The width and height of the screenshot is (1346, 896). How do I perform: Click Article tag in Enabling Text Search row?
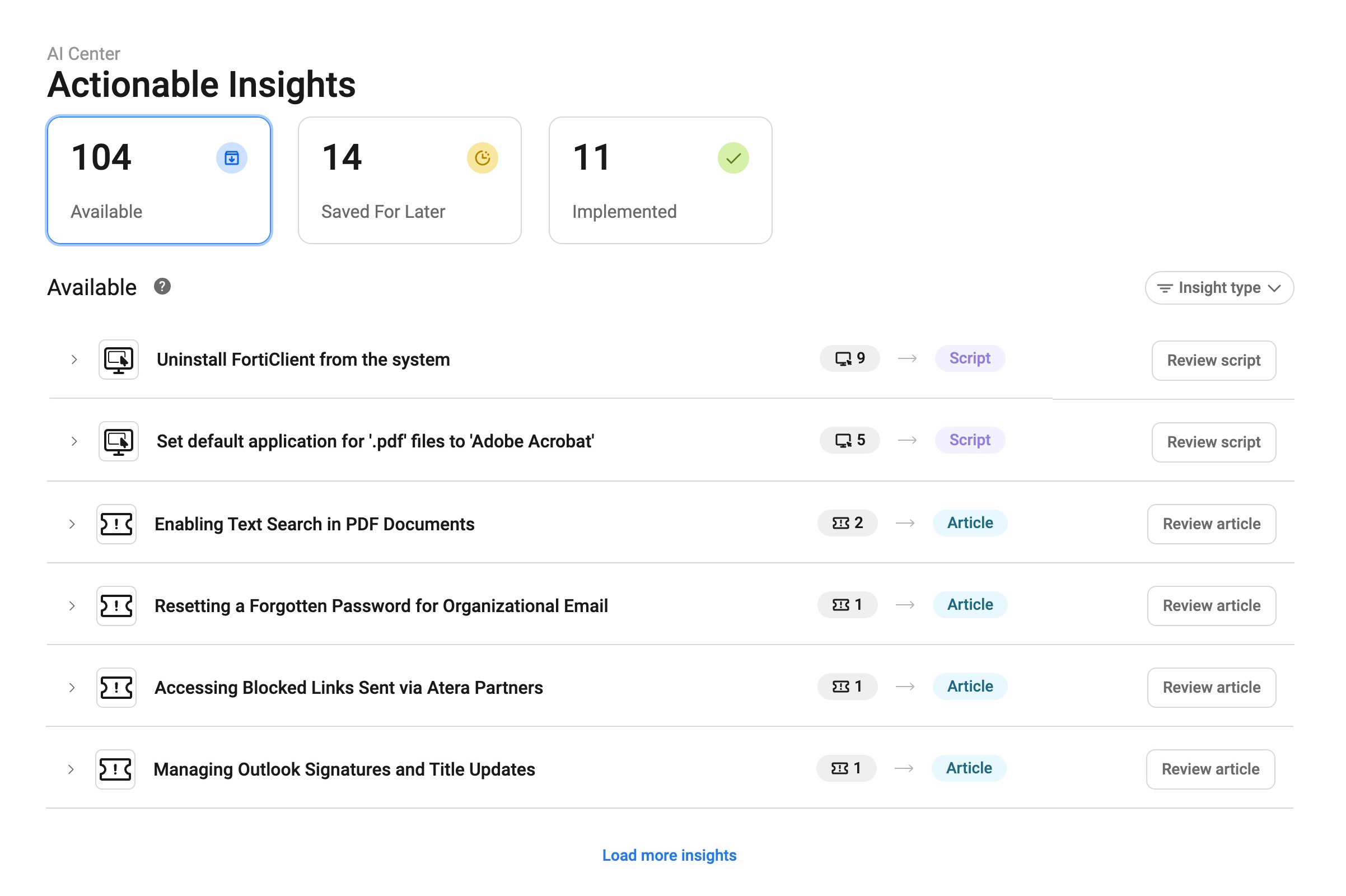coord(970,523)
